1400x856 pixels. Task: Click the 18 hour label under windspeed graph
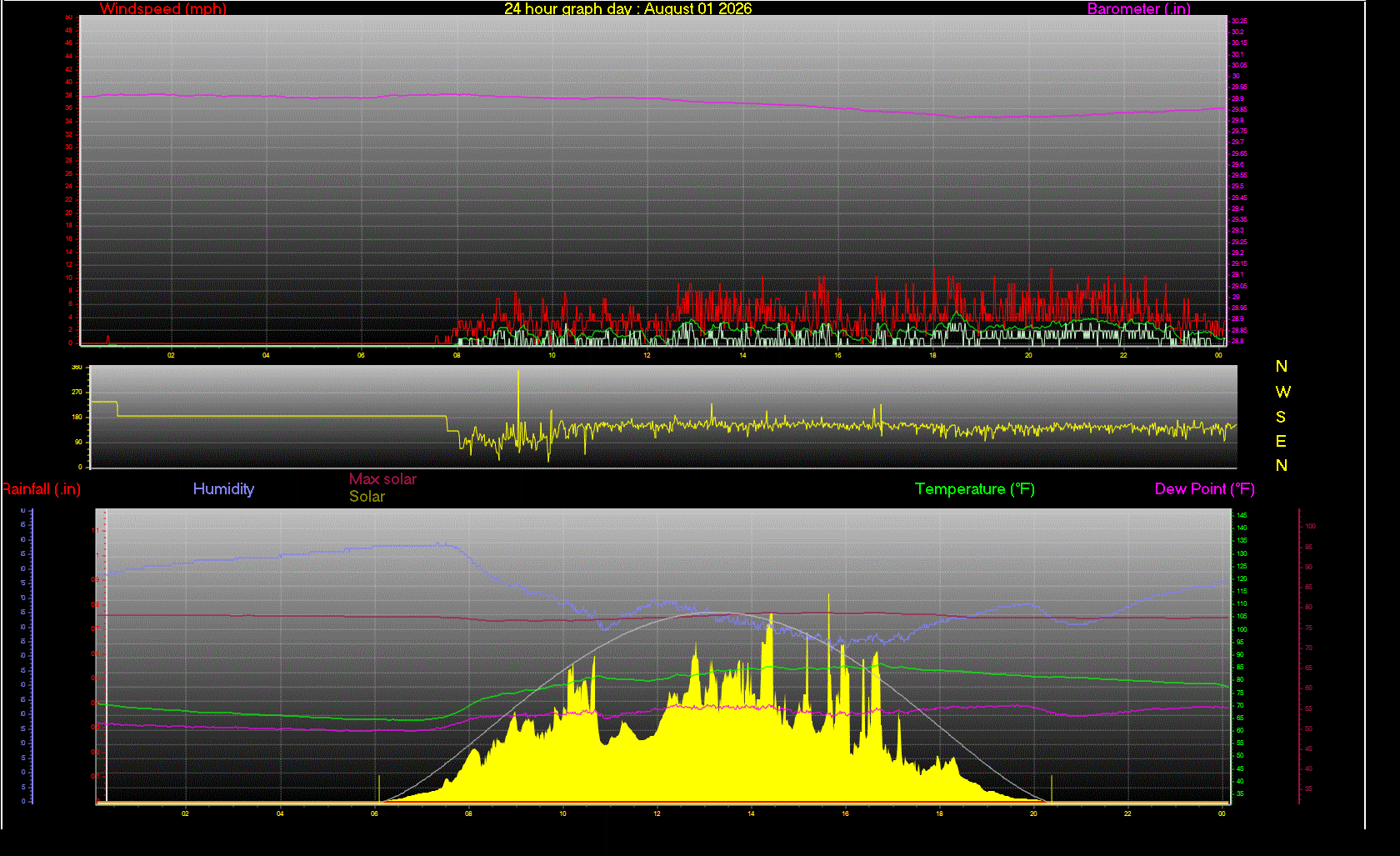point(932,355)
